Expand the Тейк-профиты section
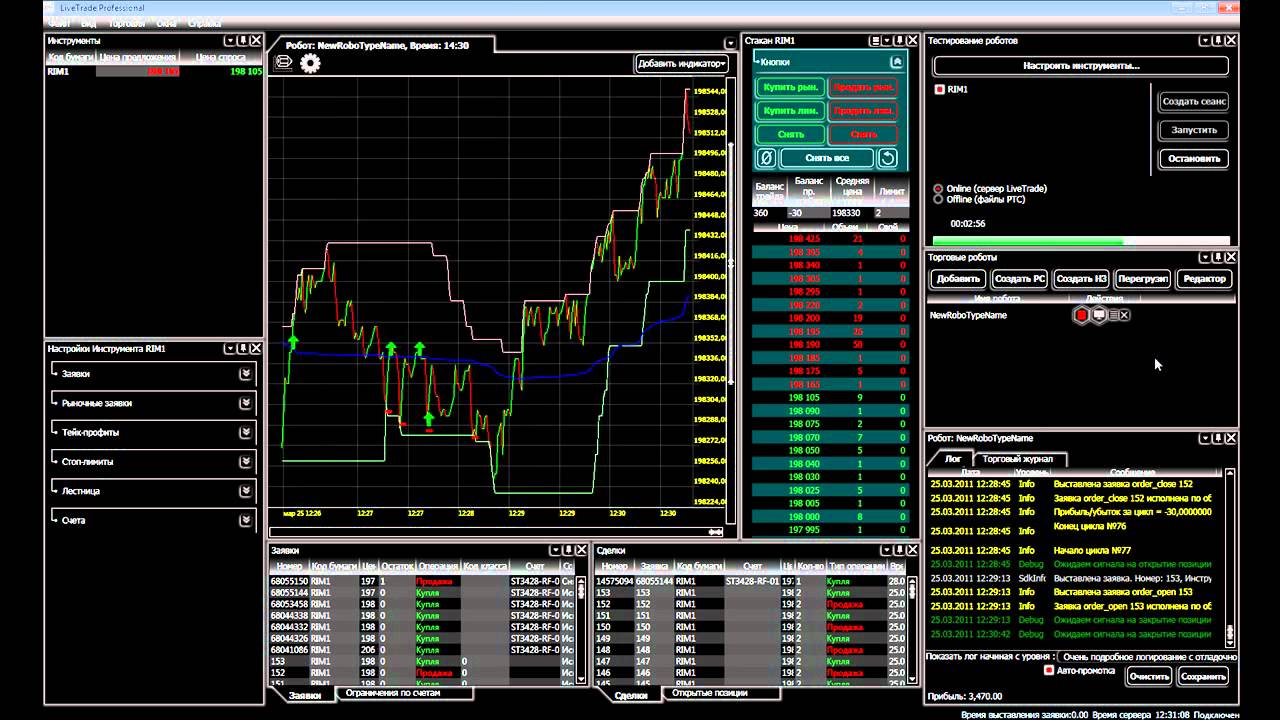This screenshot has width=1280, height=720. coord(245,433)
